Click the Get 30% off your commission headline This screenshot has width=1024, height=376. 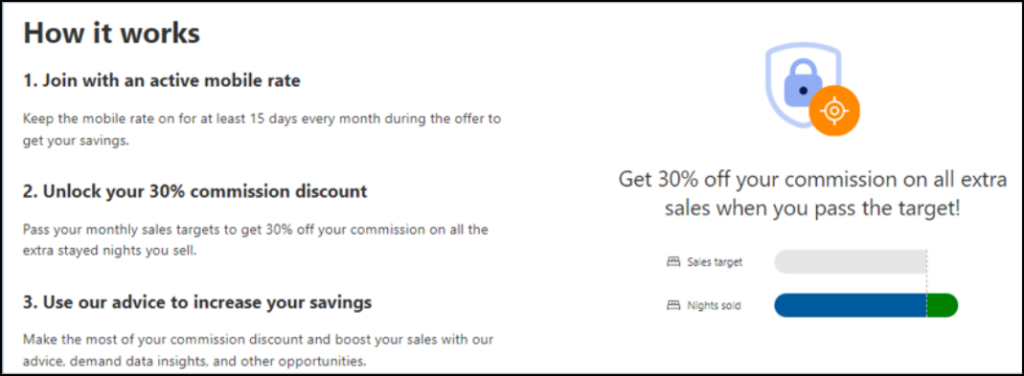click(x=812, y=194)
